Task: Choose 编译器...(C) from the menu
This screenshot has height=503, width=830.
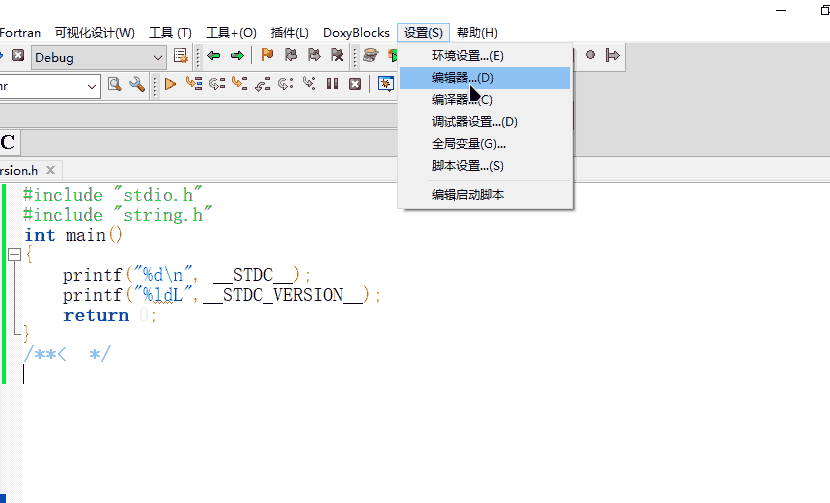Action: point(485,100)
